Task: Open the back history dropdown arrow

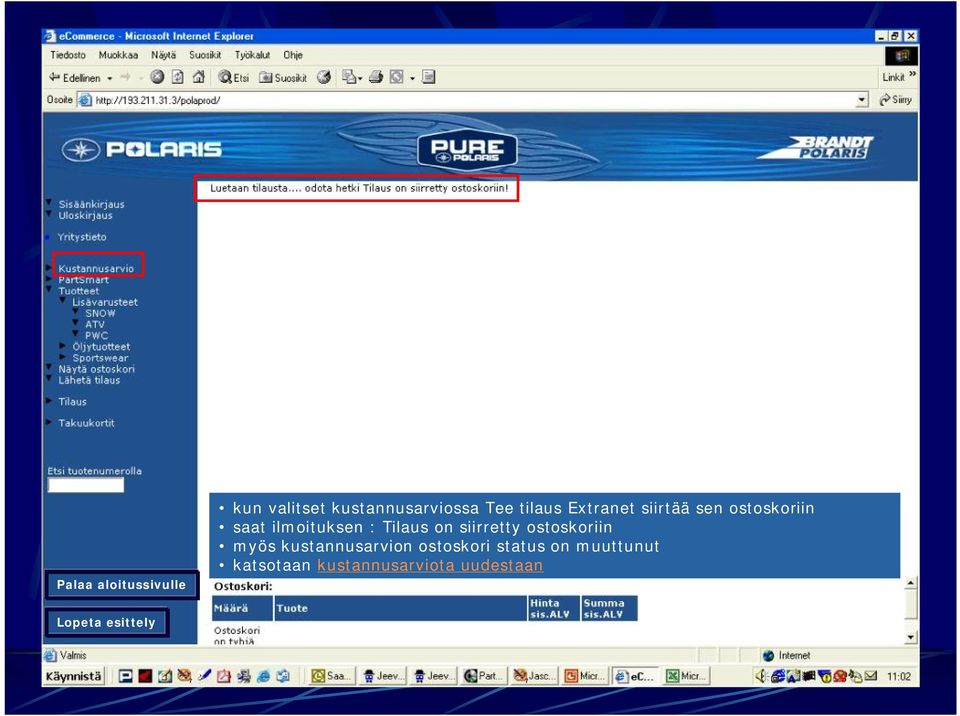Action: click(110, 78)
